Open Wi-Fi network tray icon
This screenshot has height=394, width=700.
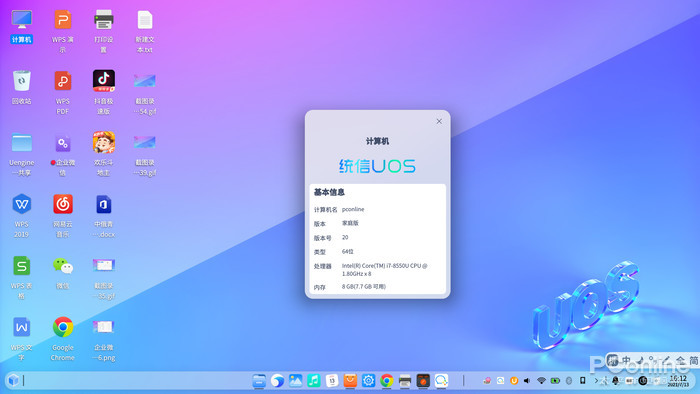(x=541, y=381)
